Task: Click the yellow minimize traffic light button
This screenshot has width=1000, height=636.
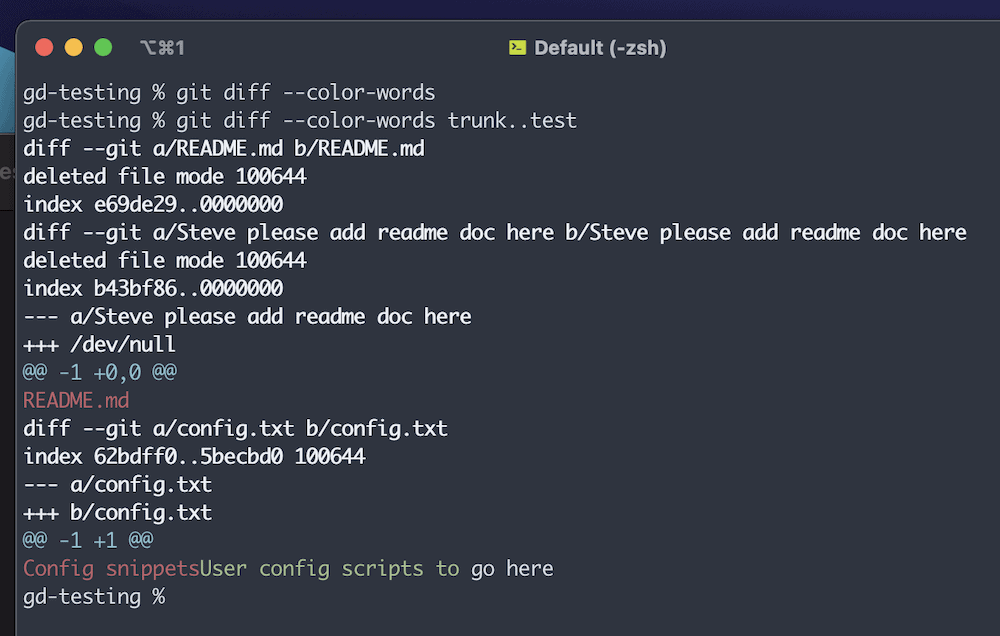Action: (x=72, y=47)
